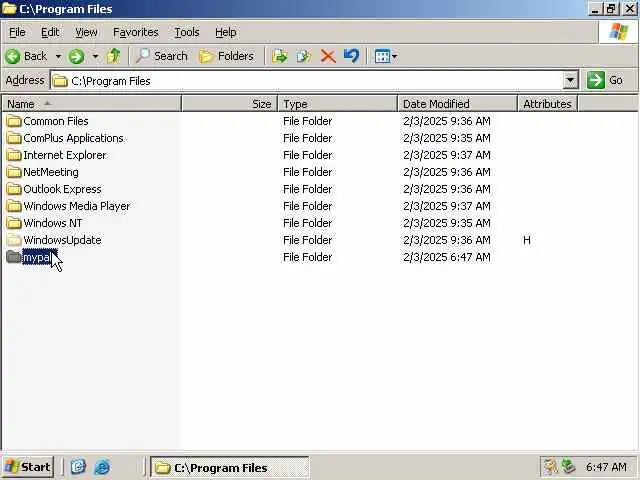Click the Windows NT folder name
Image resolution: width=640 pixels, height=480 pixels.
(53, 223)
